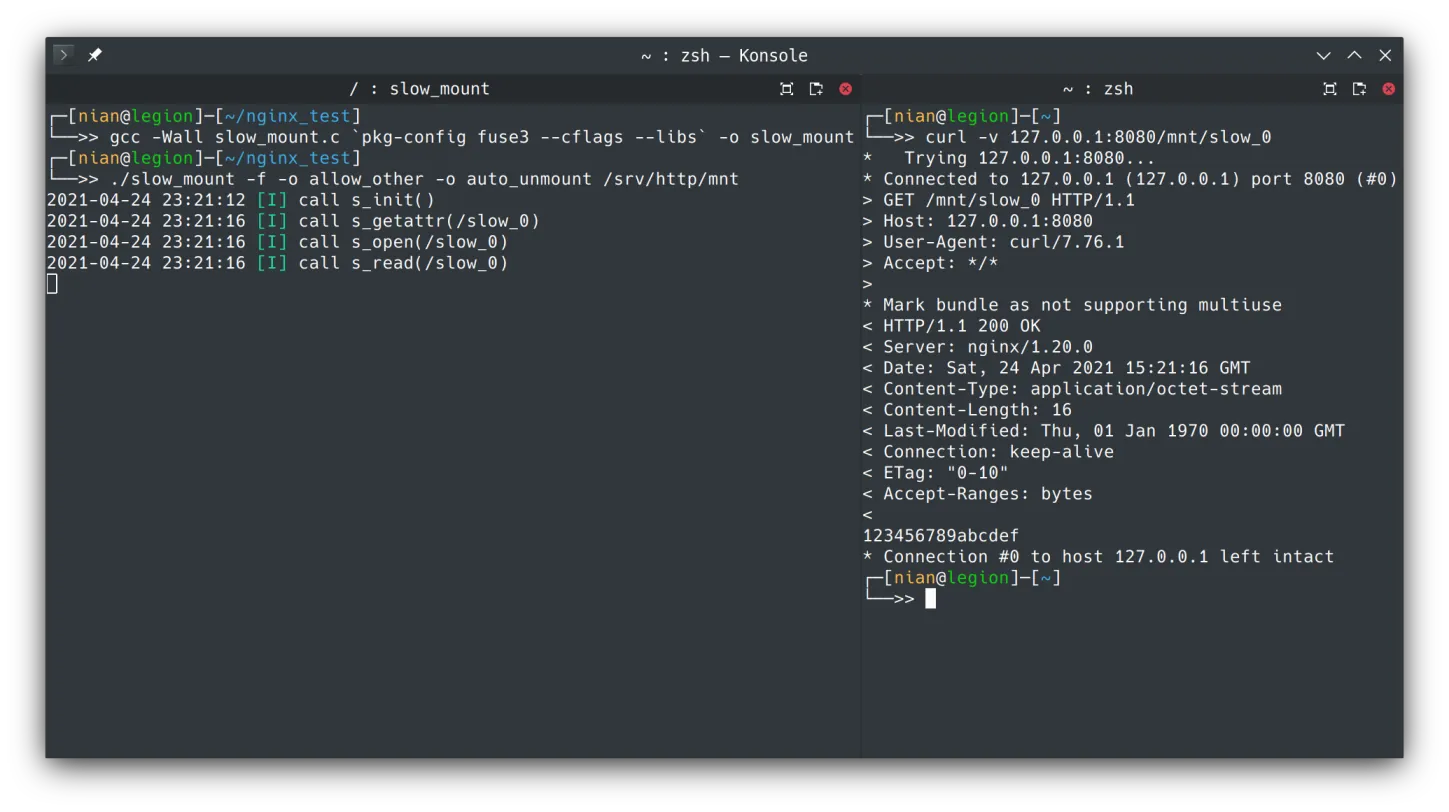Click the curl -v command line
This screenshot has height=812, width=1449.
coord(1097,137)
